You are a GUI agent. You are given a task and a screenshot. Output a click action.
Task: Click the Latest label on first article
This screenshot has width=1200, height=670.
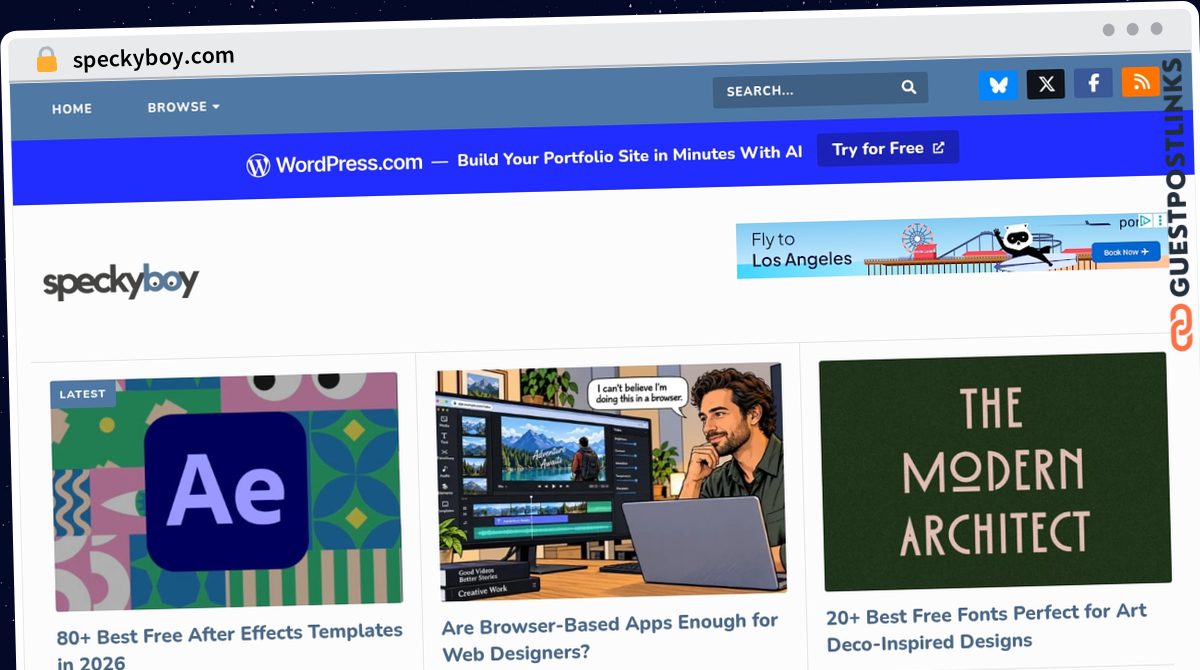(82, 394)
